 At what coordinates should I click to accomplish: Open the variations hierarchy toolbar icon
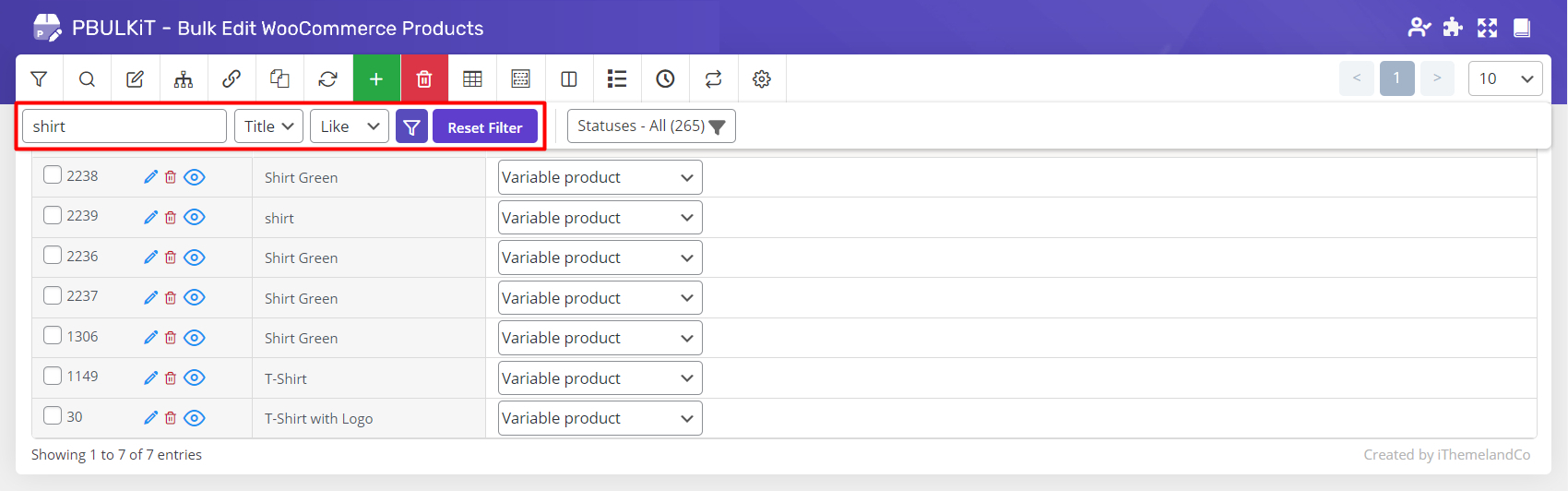[x=184, y=79]
